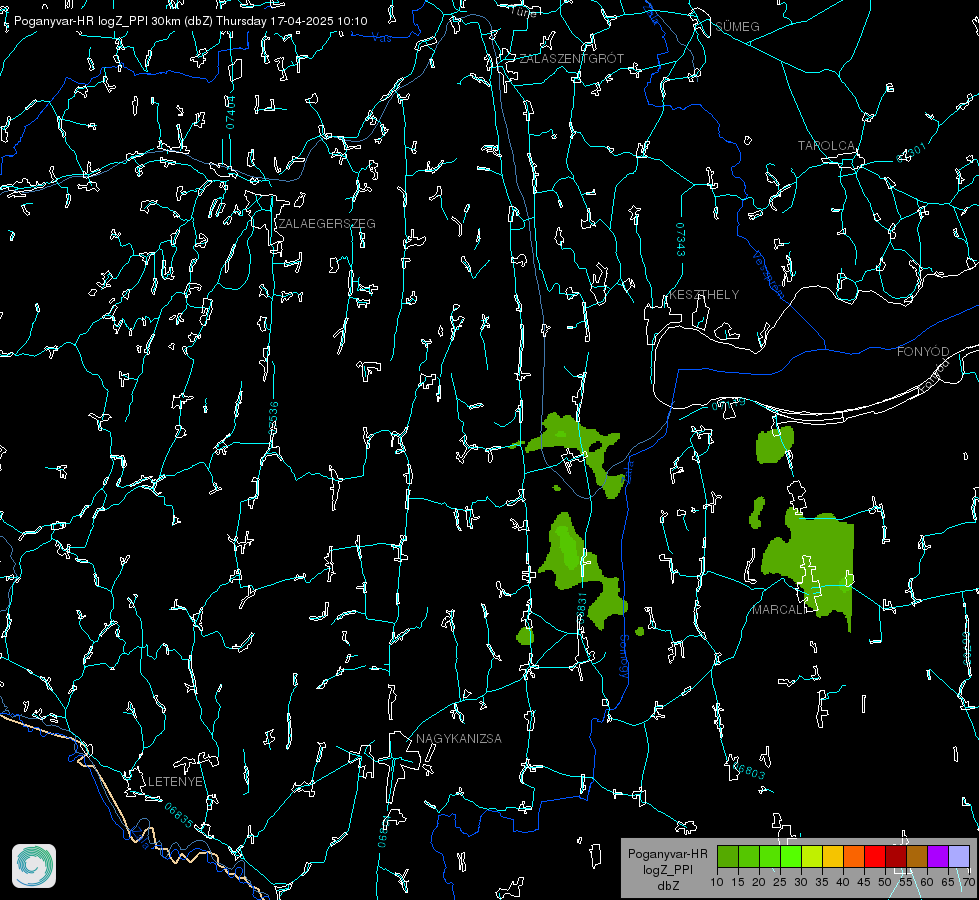Select the 45–50 dBZ bright red swatch
Image resolution: width=979 pixels, height=900 pixels.
(875, 856)
